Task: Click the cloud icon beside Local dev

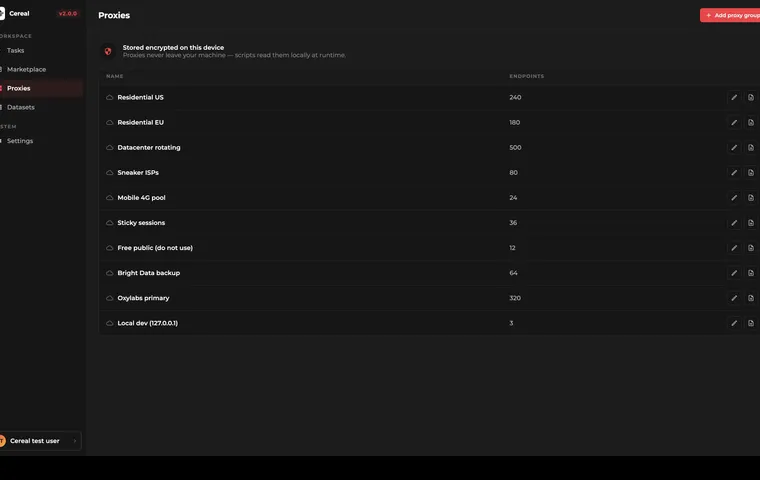Action: tap(110, 323)
